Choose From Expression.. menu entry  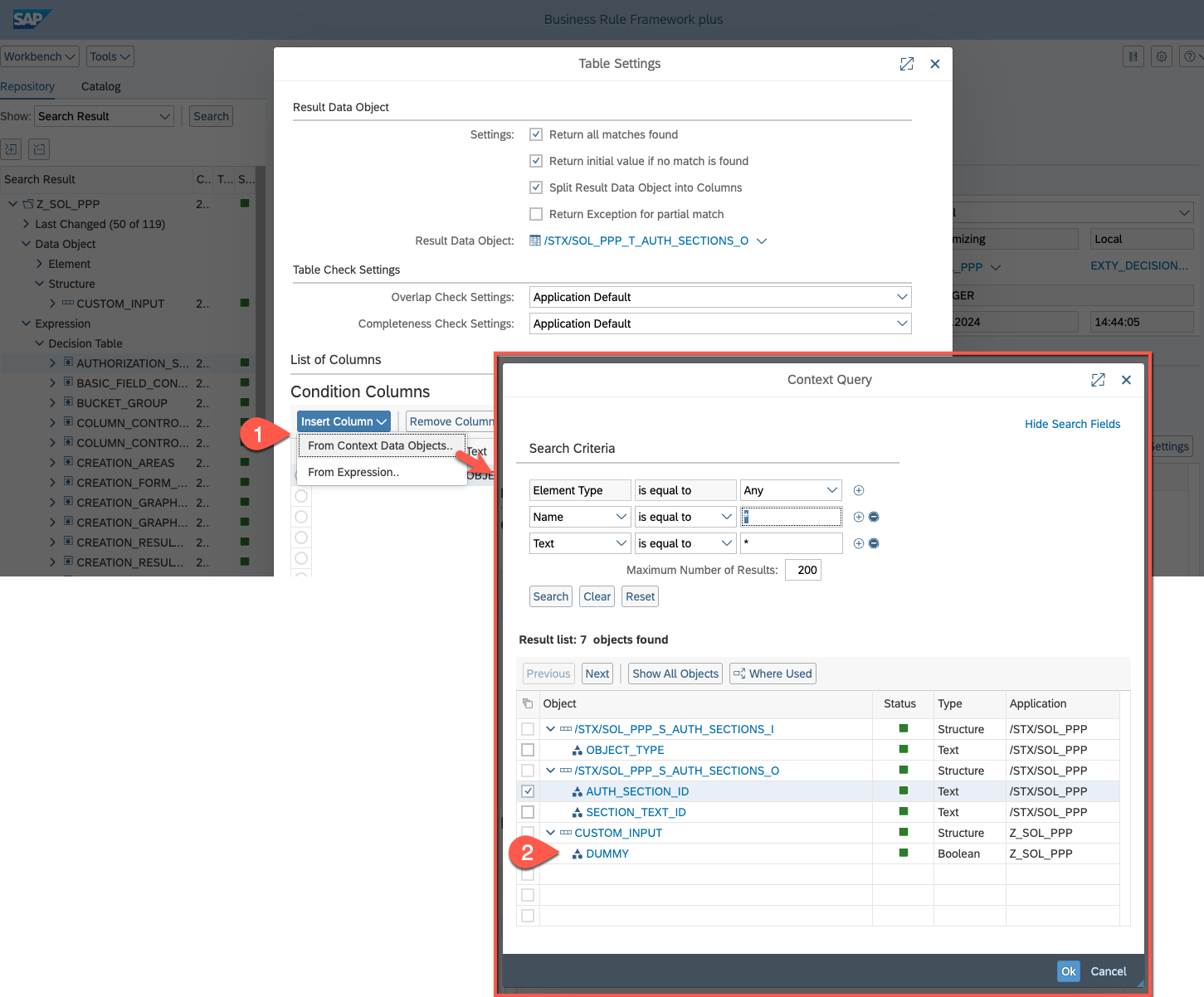click(x=353, y=472)
